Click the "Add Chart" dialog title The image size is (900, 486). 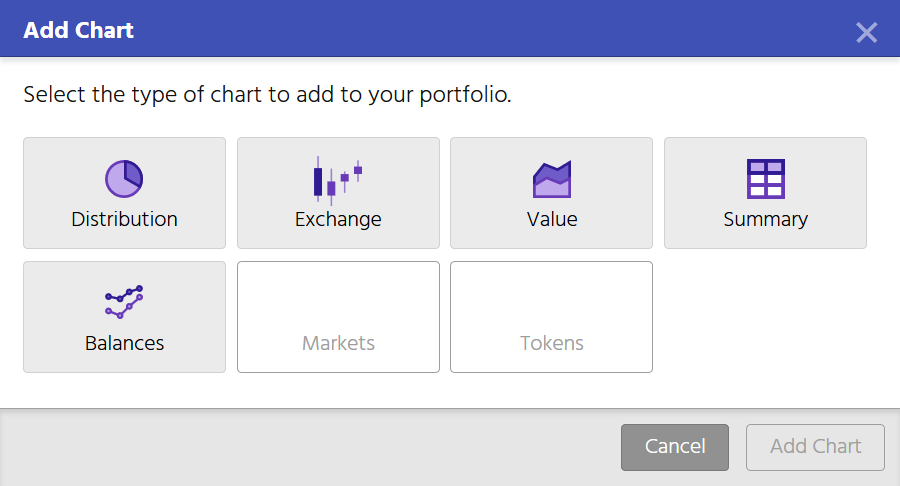[x=79, y=31]
